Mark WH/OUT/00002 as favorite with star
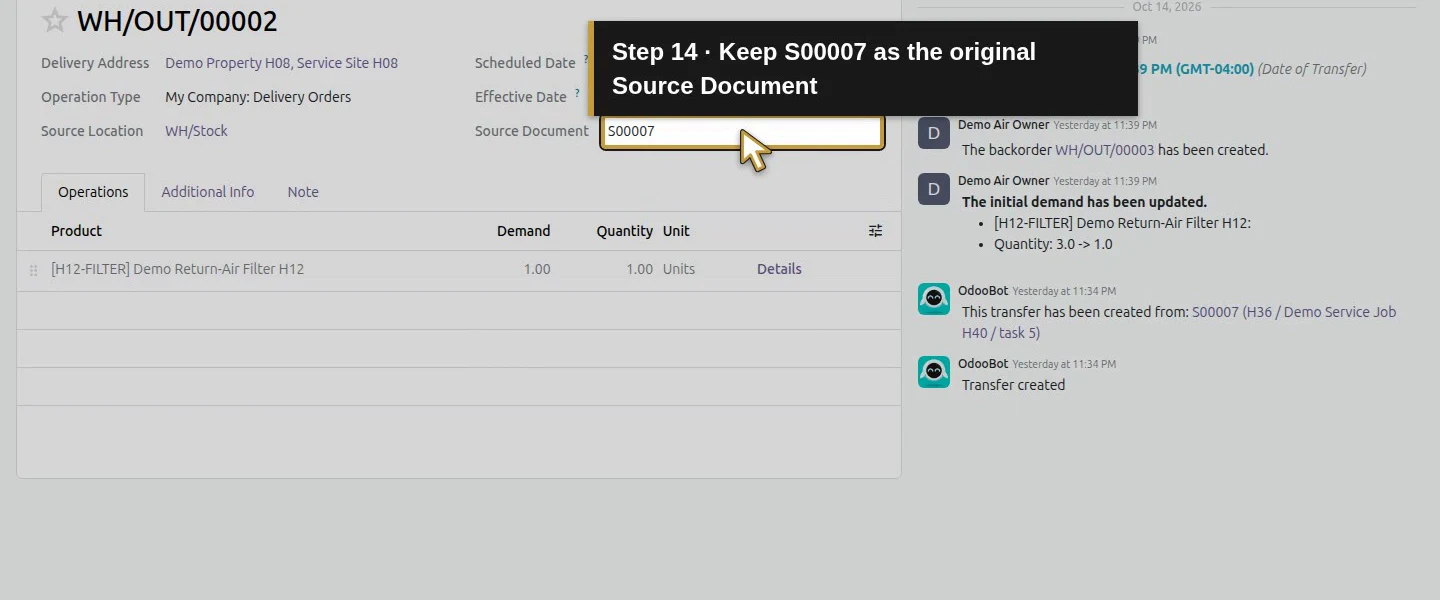Screen dimensions: 1440x600 pyautogui.click(x=55, y=21)
